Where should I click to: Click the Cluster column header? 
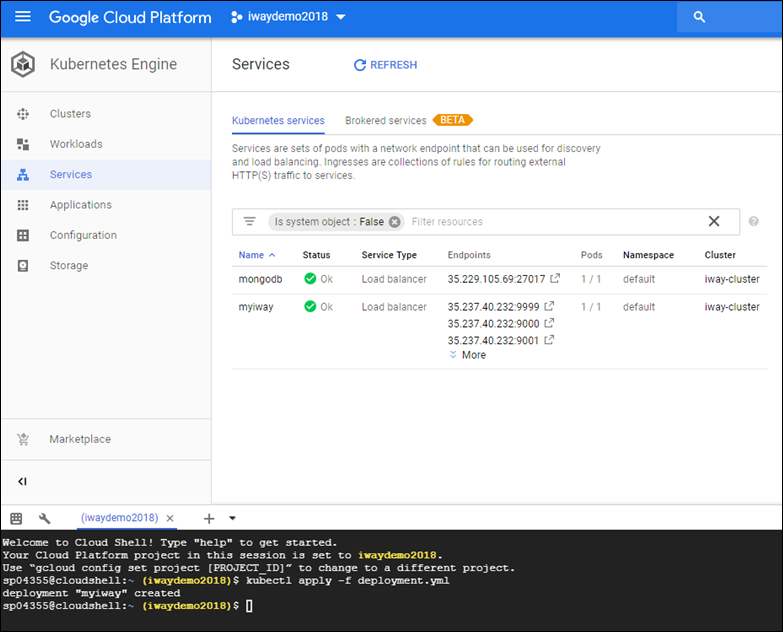coord(720,255)
